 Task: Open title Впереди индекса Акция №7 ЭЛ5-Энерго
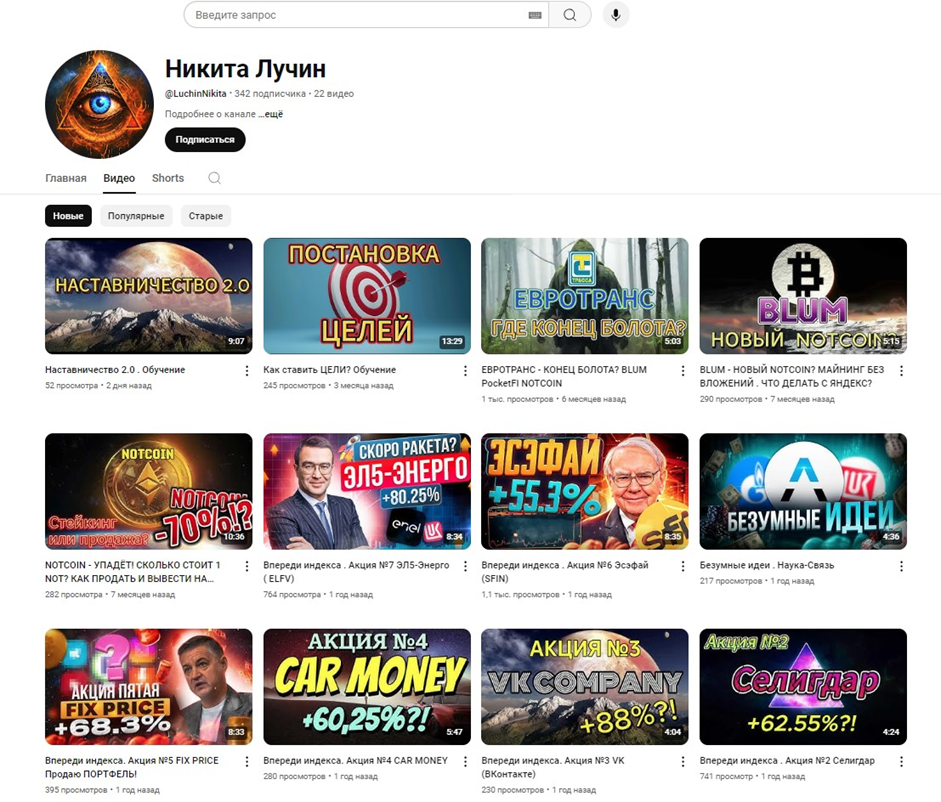pos(356,571)
